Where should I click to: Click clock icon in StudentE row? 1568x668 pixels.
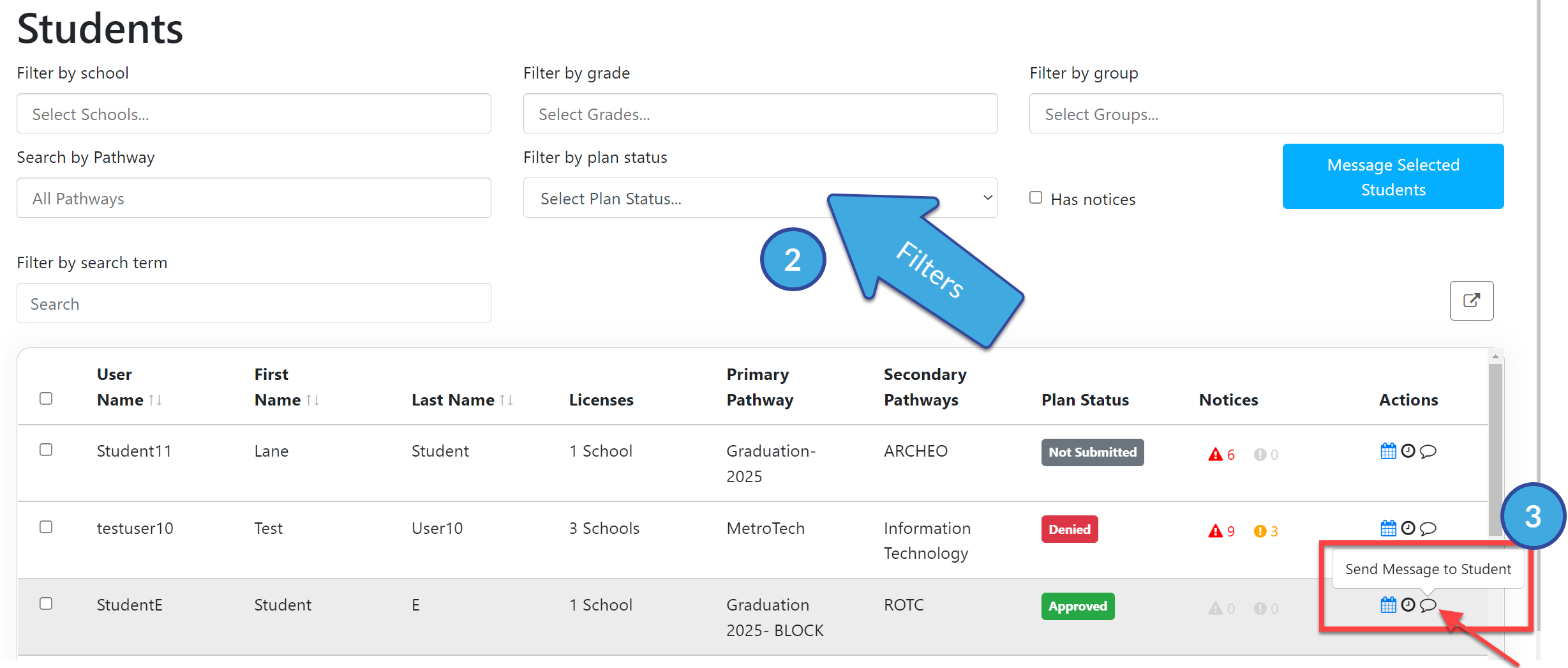(1408, 605)
